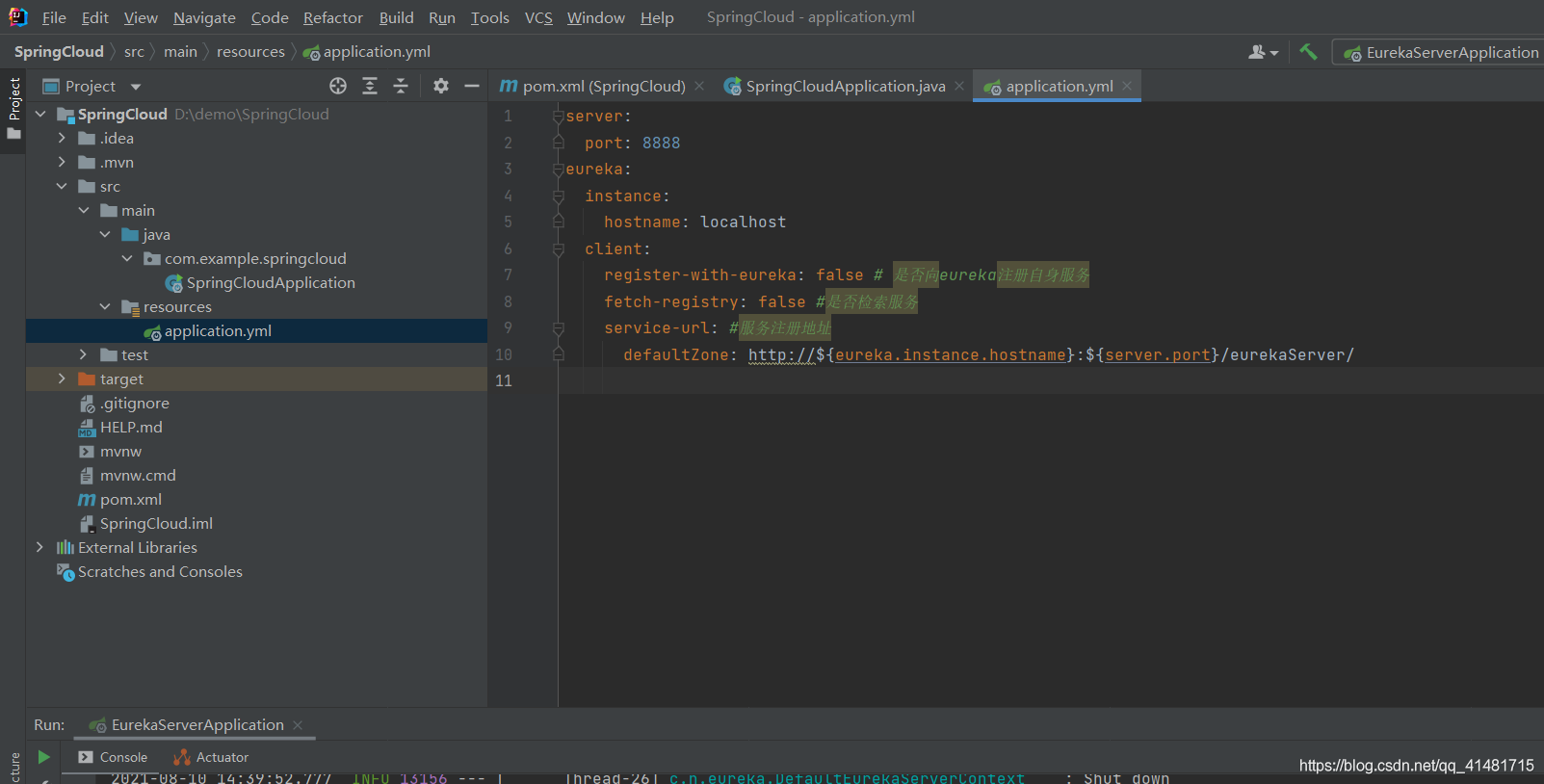
Task: Open the Help menu
Action: [x=657, y=17]
